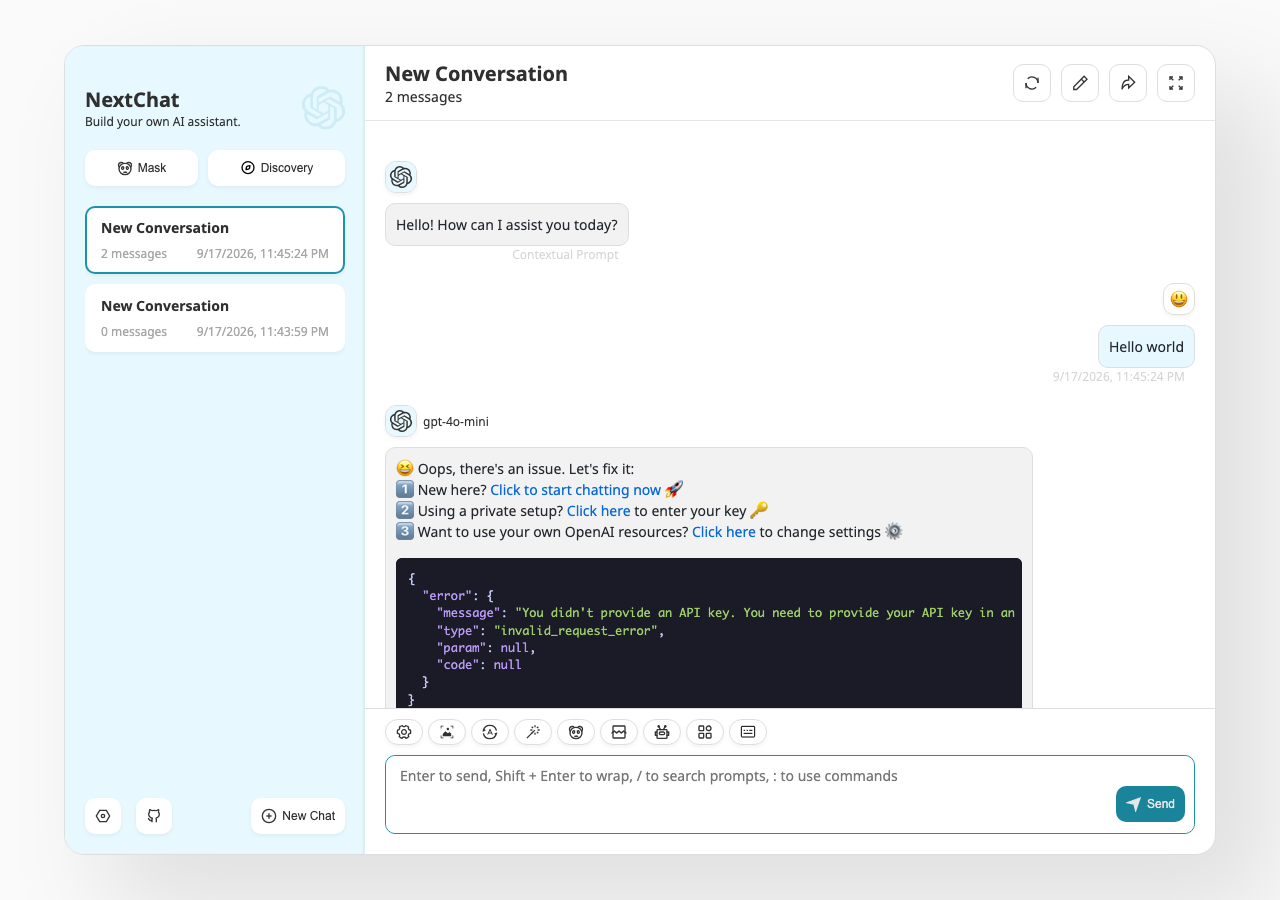The width and height of the screenshot is (1280, 900).
Task: Click the "invalid_request_error" value in code block
Action: [575, 631]
